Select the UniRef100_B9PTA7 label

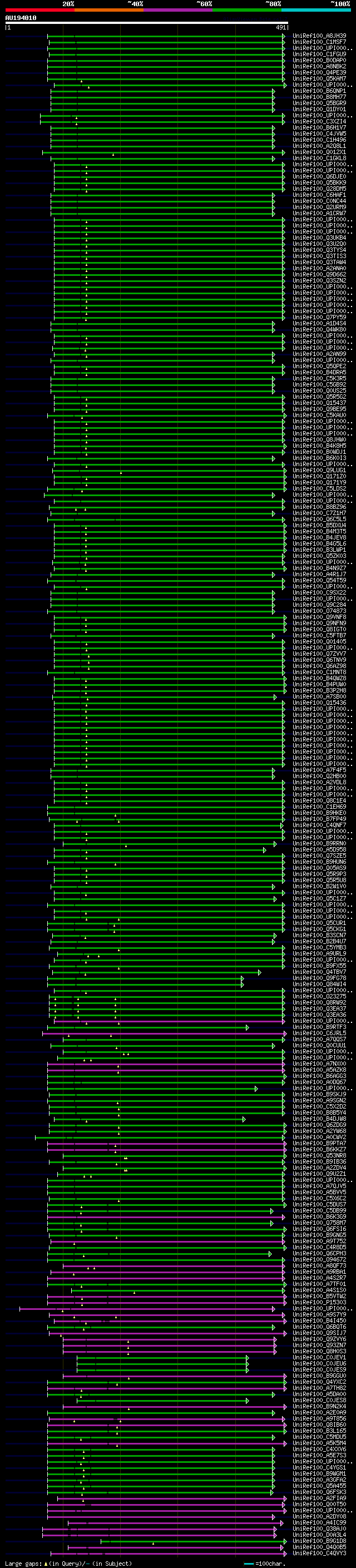pyautogui.click(x=319, y=1143)
